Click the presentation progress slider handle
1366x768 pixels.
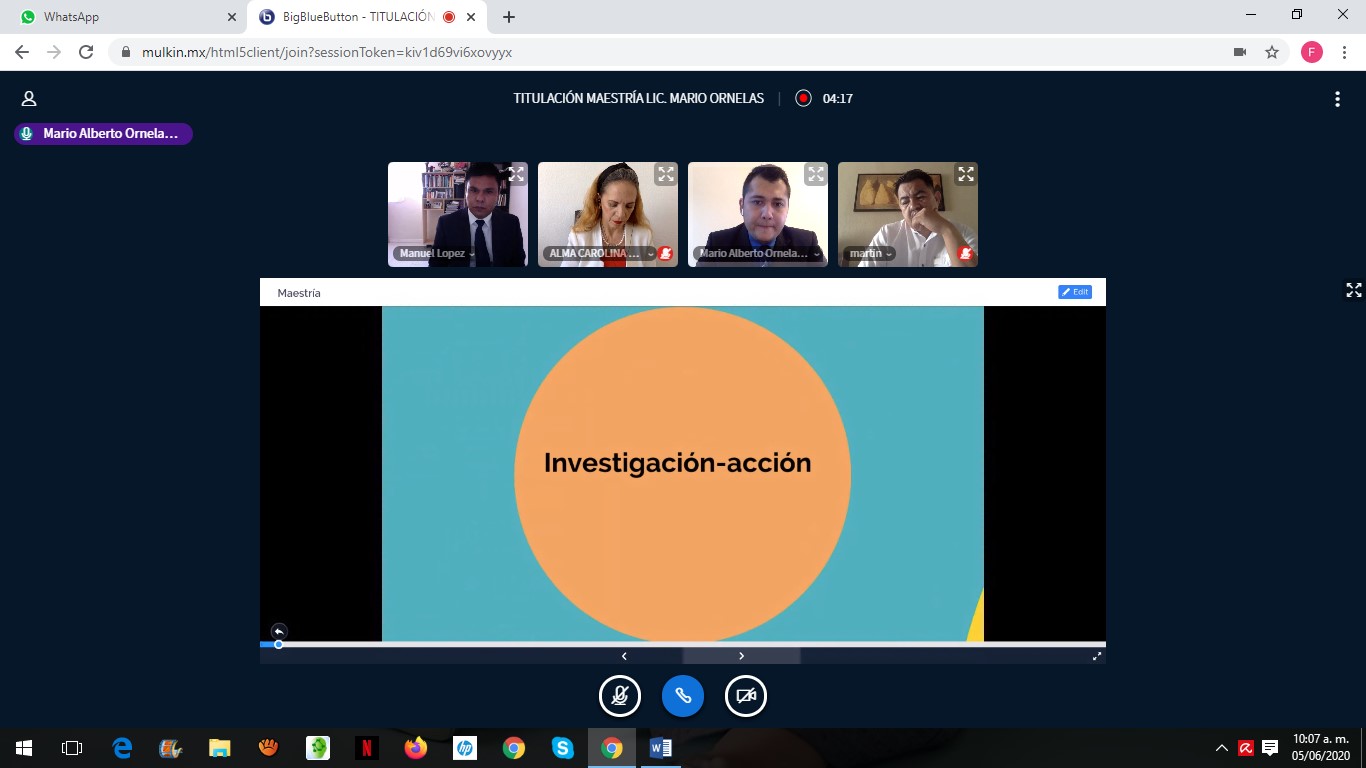(279, 644)
